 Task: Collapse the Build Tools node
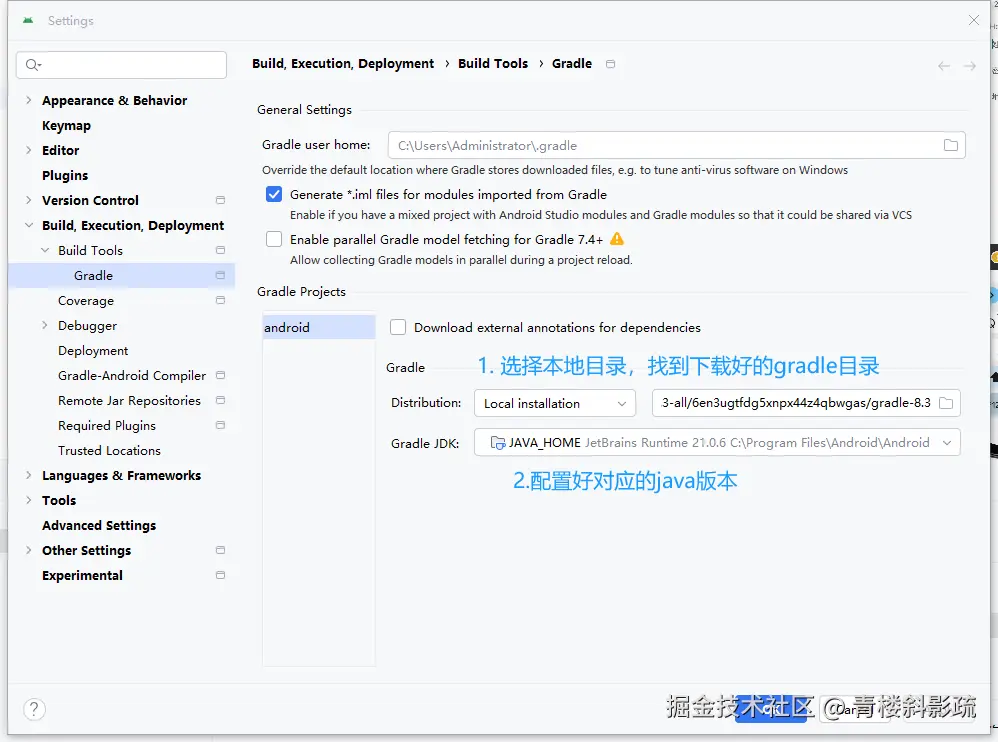pos(45,250)
